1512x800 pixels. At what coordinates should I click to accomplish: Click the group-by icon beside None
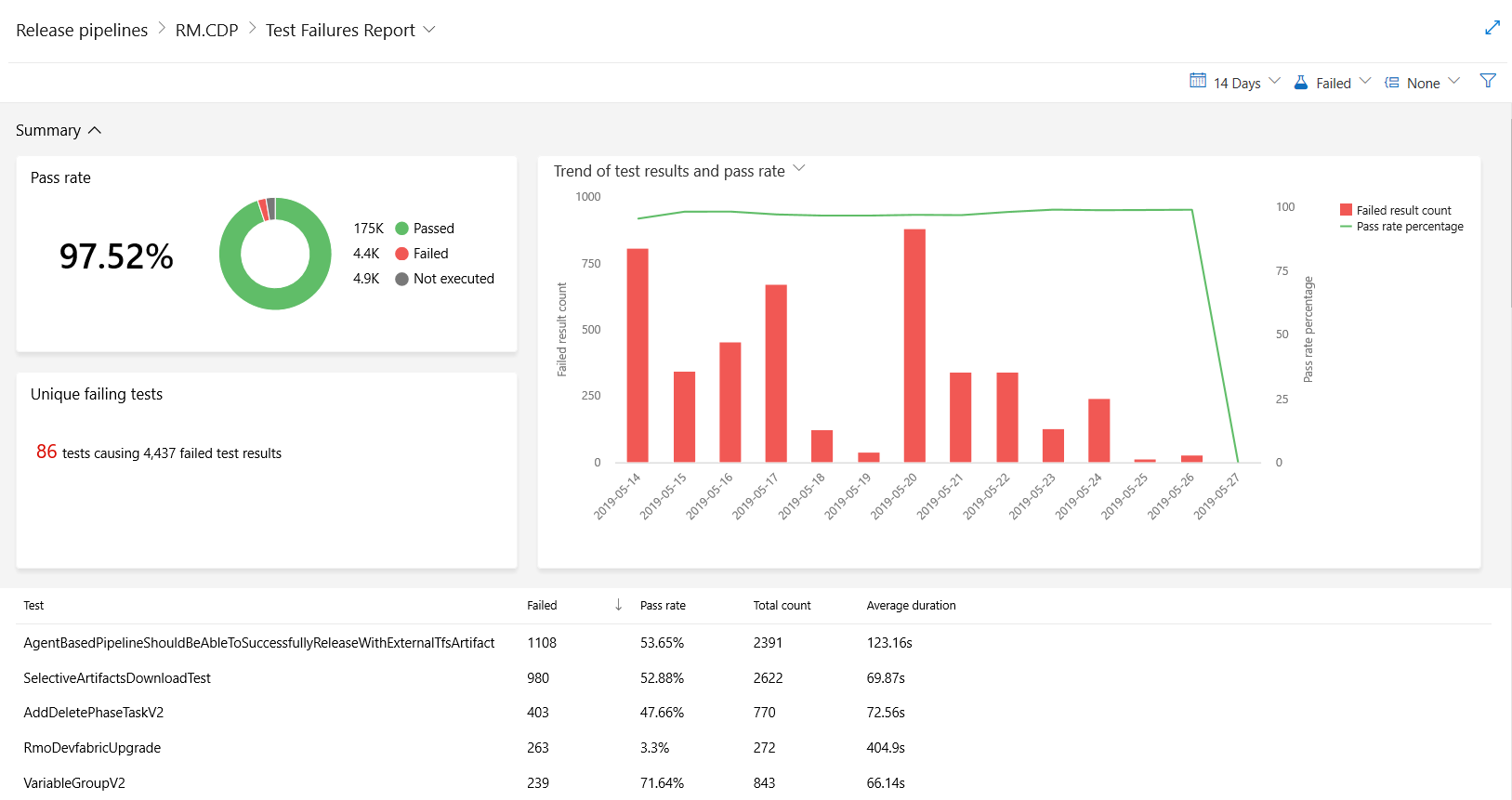pyautogui.click(x=1391, y=83)
